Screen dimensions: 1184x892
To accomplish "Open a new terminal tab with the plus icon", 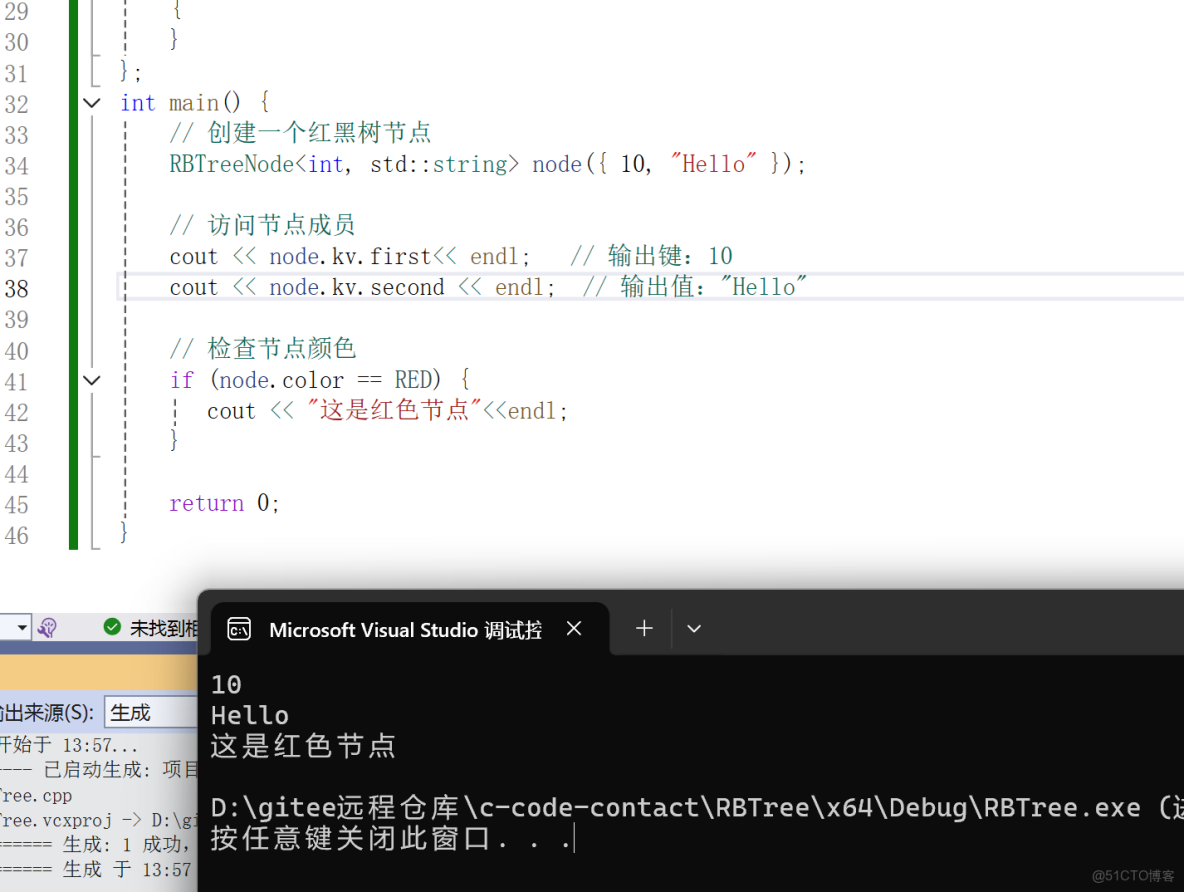I will point(644,628).
